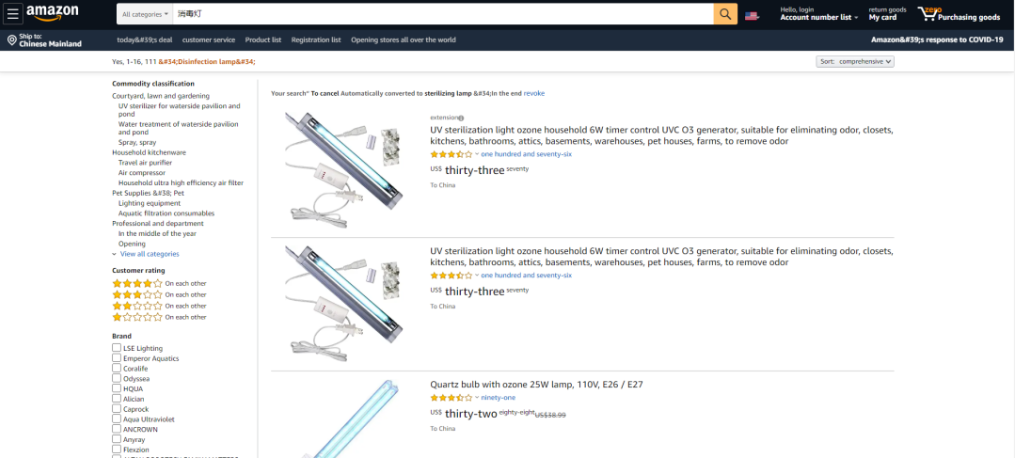1016x459 pixels.
Task: Open Travel air purifier category link
Action: pos(145,162)
